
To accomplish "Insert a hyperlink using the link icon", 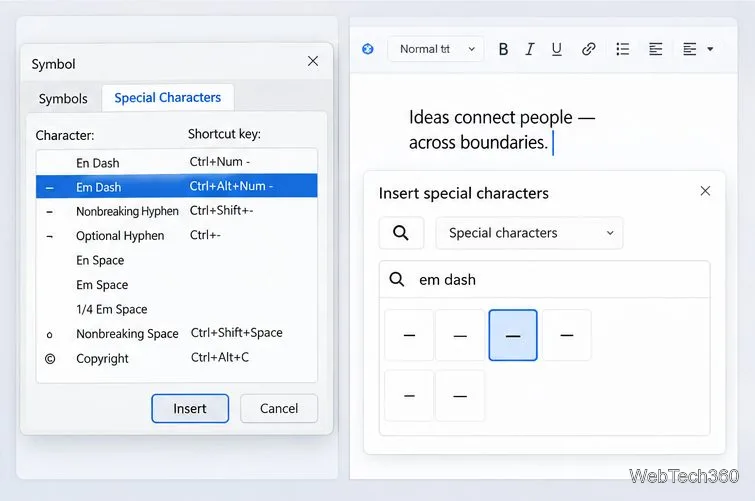I will click(588, 49).
